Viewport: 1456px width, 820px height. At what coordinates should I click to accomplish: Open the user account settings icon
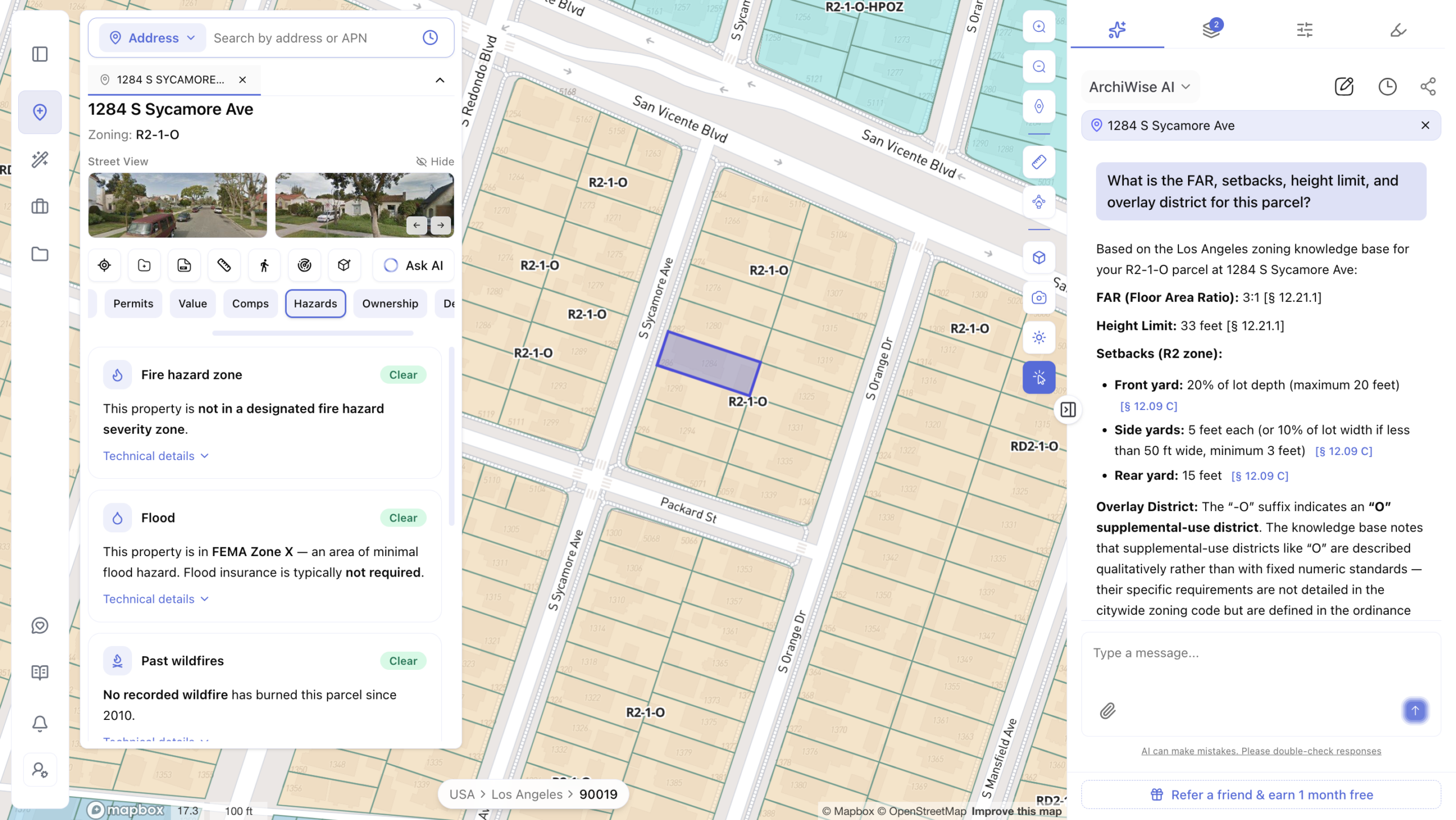pos(40,770)
